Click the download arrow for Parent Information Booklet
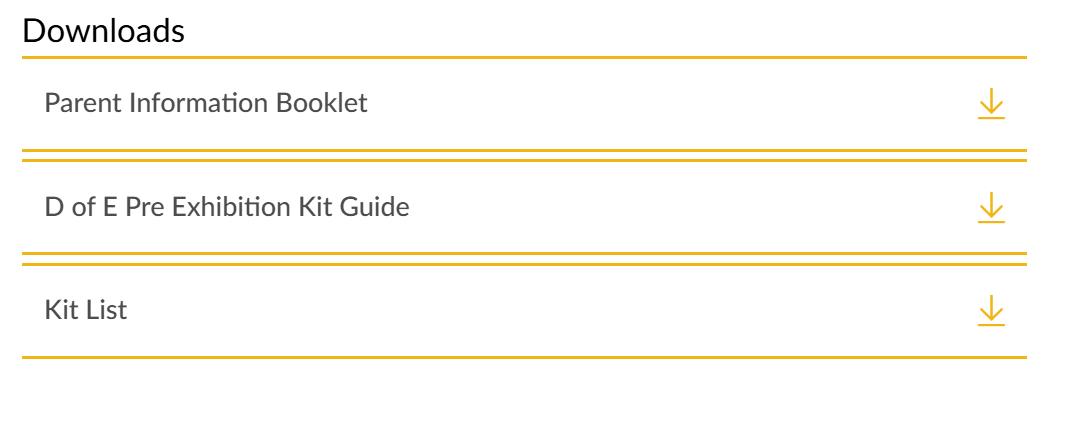1090x424 pixels. pos(990,103)
